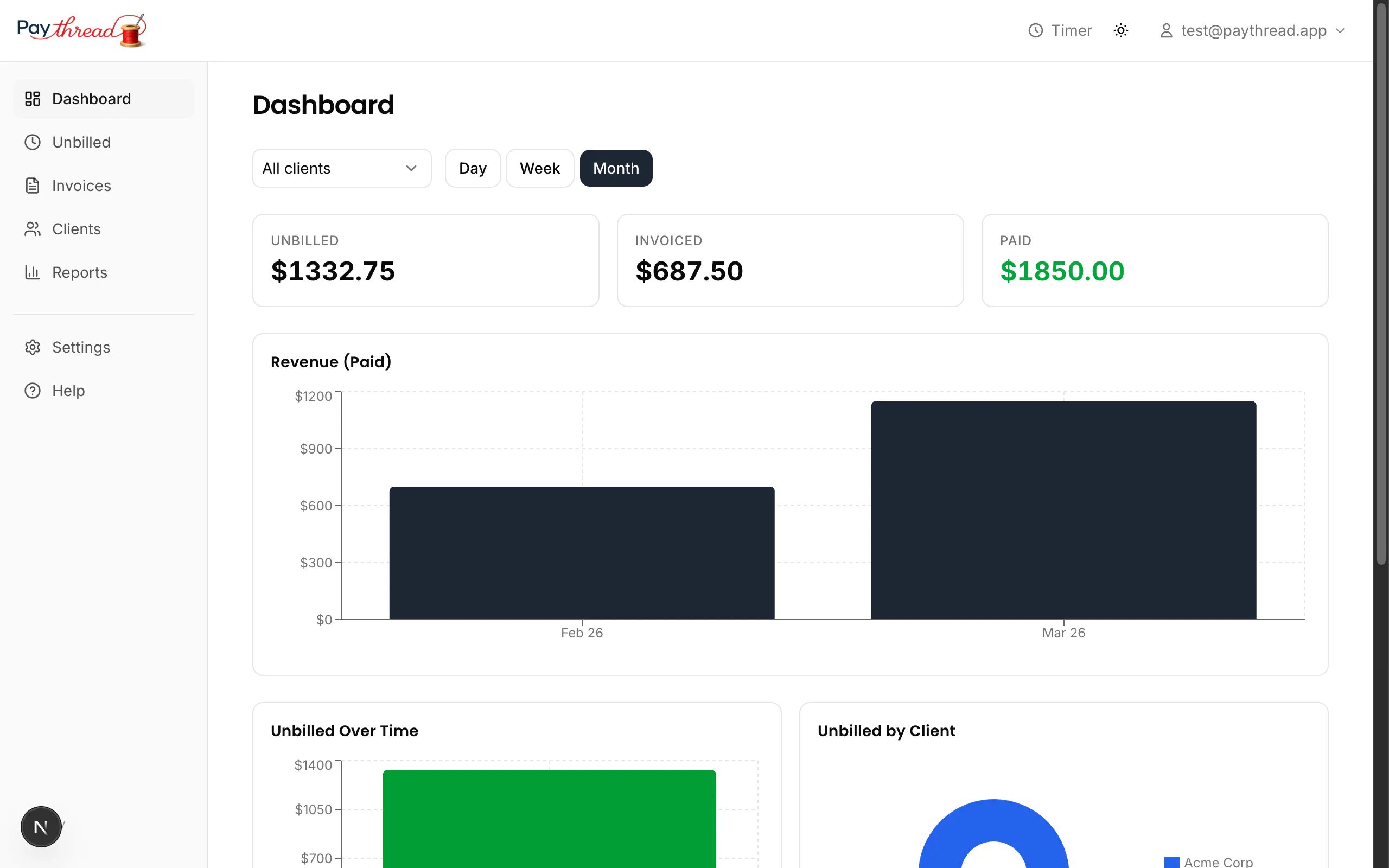Click the Reports bar chart icon
This screenshot has height=868, width=1389.
33,272
